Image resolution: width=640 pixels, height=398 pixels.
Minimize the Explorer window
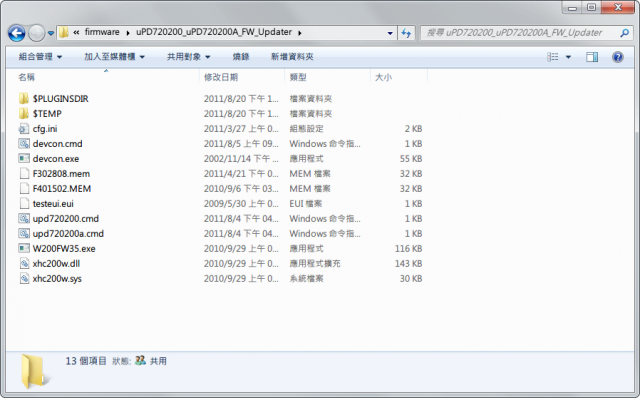tap(572, 7)
